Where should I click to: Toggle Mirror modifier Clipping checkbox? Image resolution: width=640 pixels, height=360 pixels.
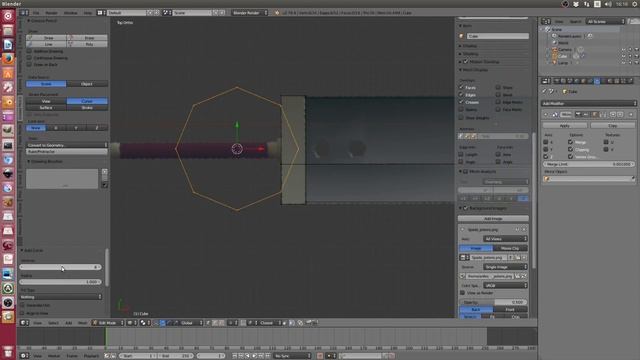[570, 149]
